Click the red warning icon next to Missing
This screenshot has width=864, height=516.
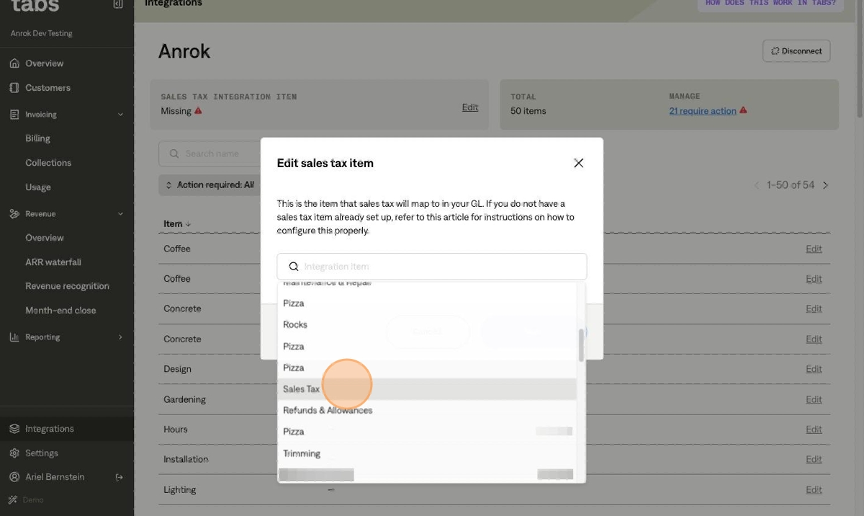[x=198, y=111]
